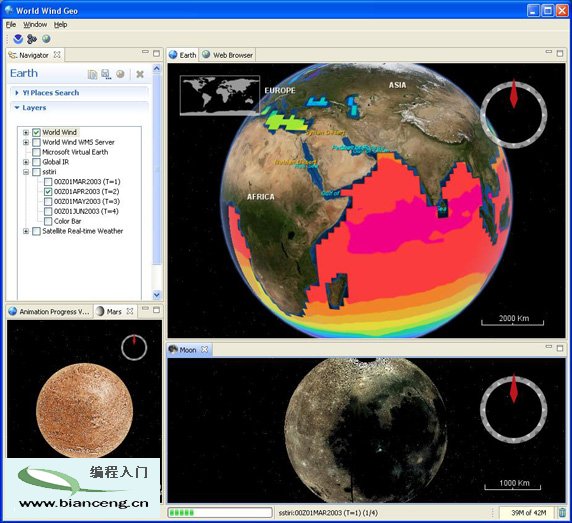The width and height of the screenshot is (572, 523).
Task: Maximize the Earth view panel
Action: [x=560, y=53]
